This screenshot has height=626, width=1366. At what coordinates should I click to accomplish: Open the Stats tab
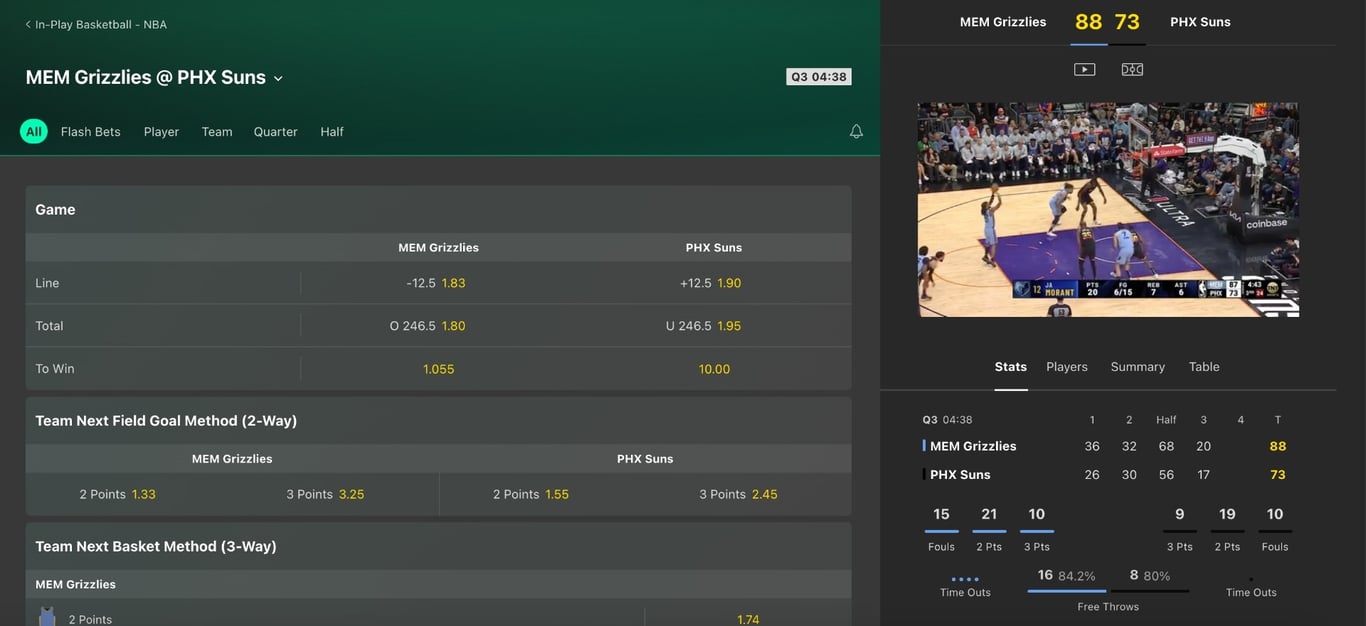[1011, 367]
